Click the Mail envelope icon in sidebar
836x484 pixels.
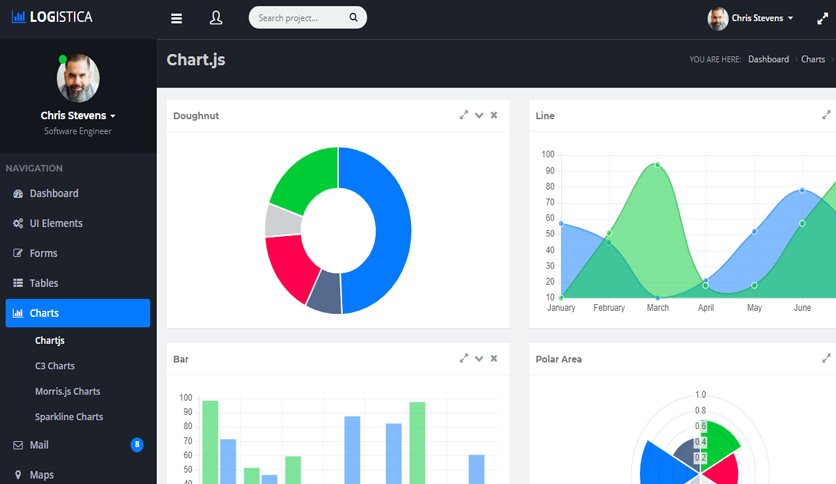18,445
